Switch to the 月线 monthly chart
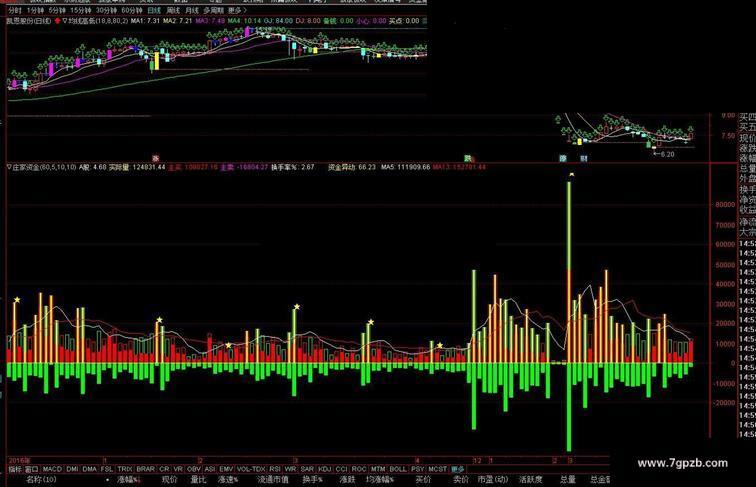 pyautogui.click(x=192, y=10)
